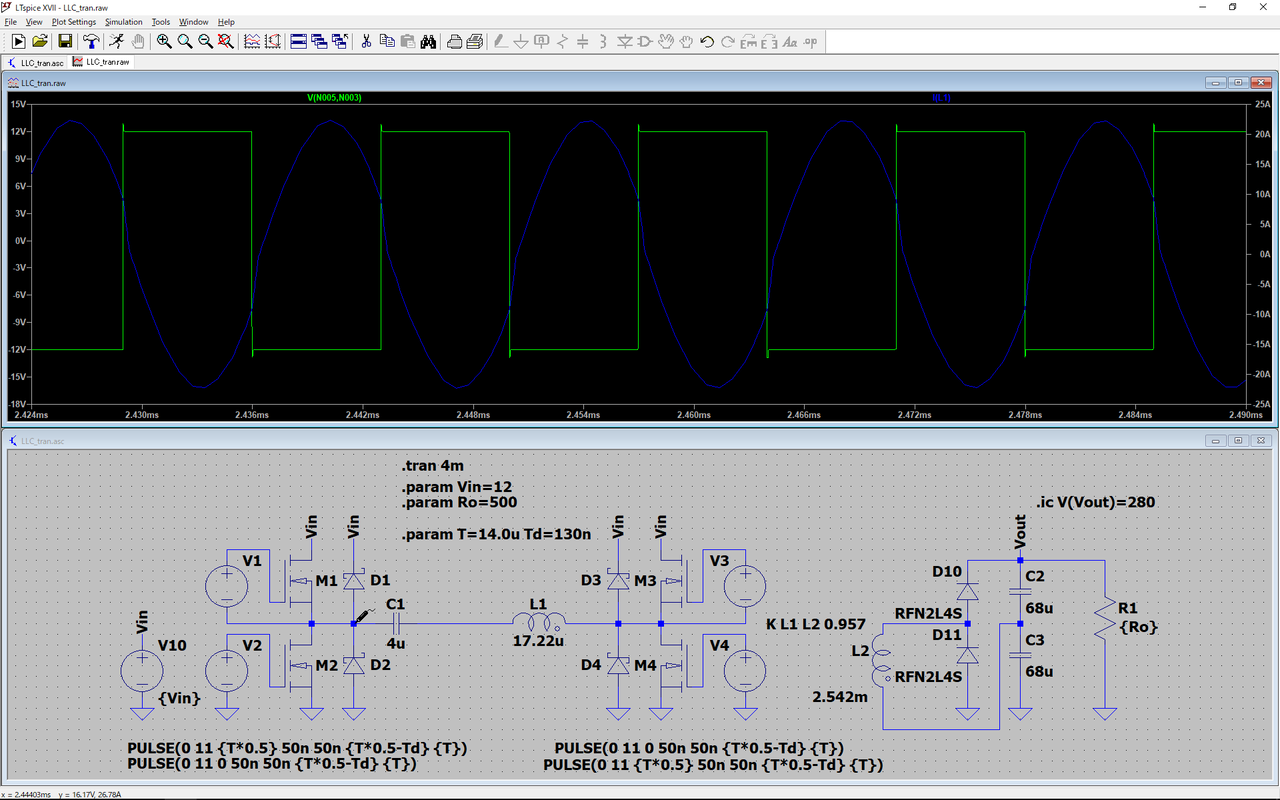Viewport: 1280px width, 800px height.
Task: Click the .ic V(Vout)=280 directive
Action: [x=1096, y=502]
